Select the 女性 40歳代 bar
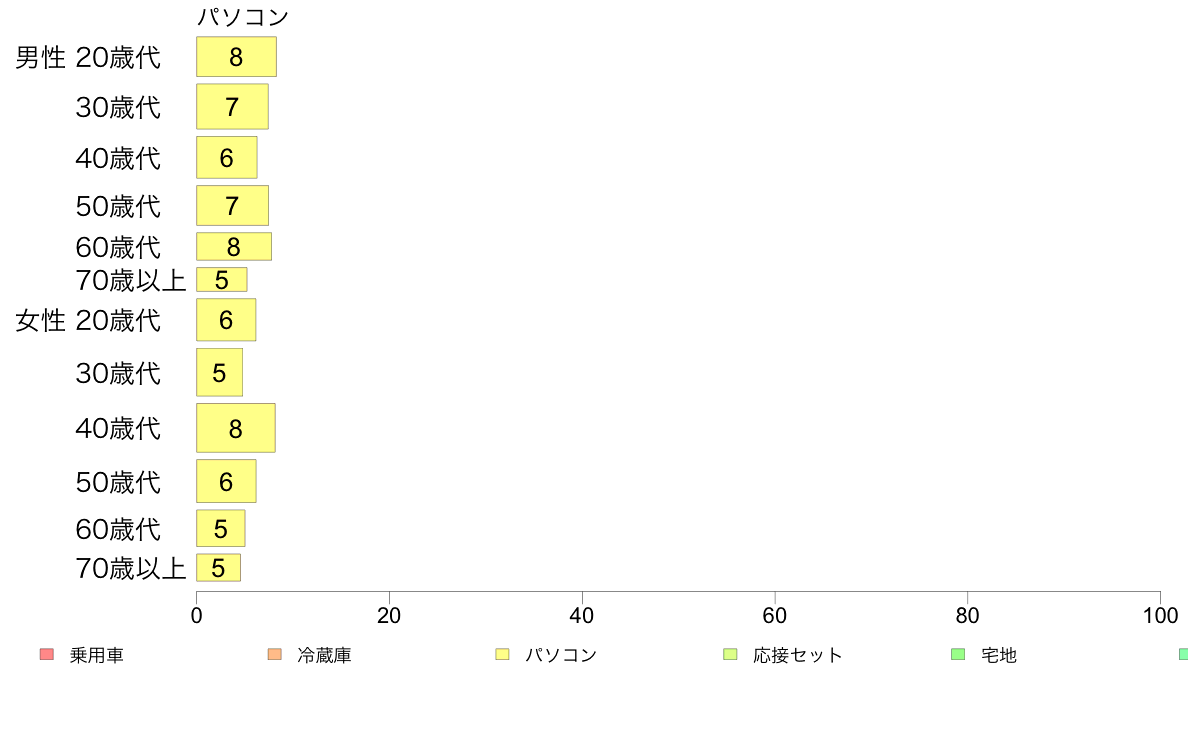 pos(235,428)
